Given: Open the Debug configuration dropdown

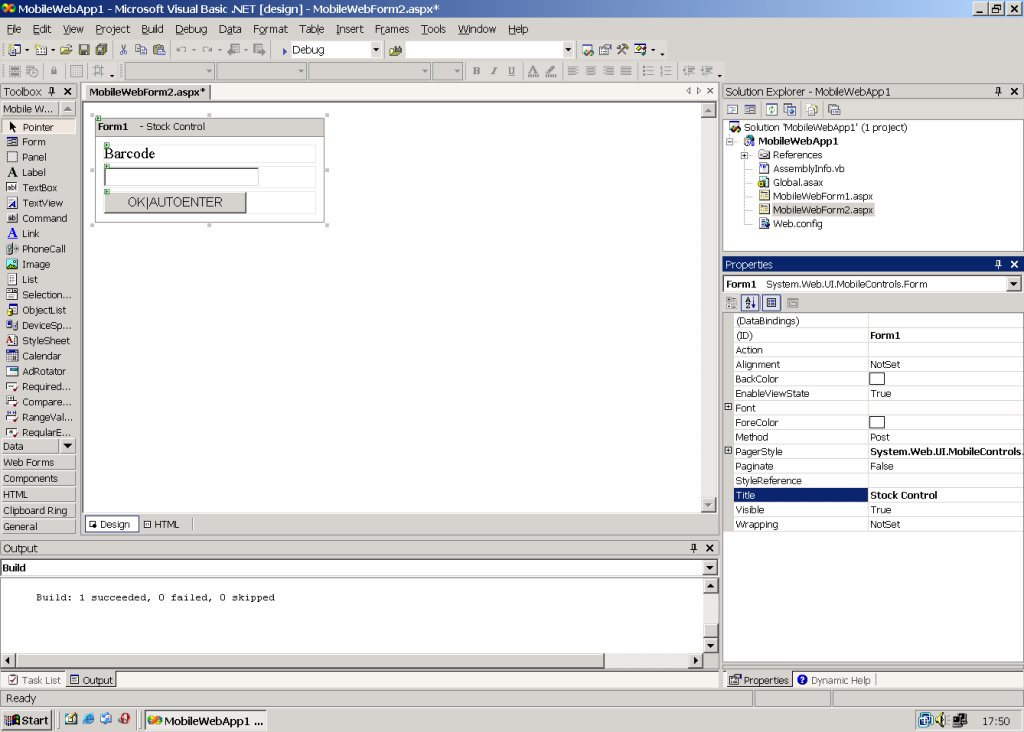Looking at the screenshot, I should pyautogui.click(x=376, y=50).
